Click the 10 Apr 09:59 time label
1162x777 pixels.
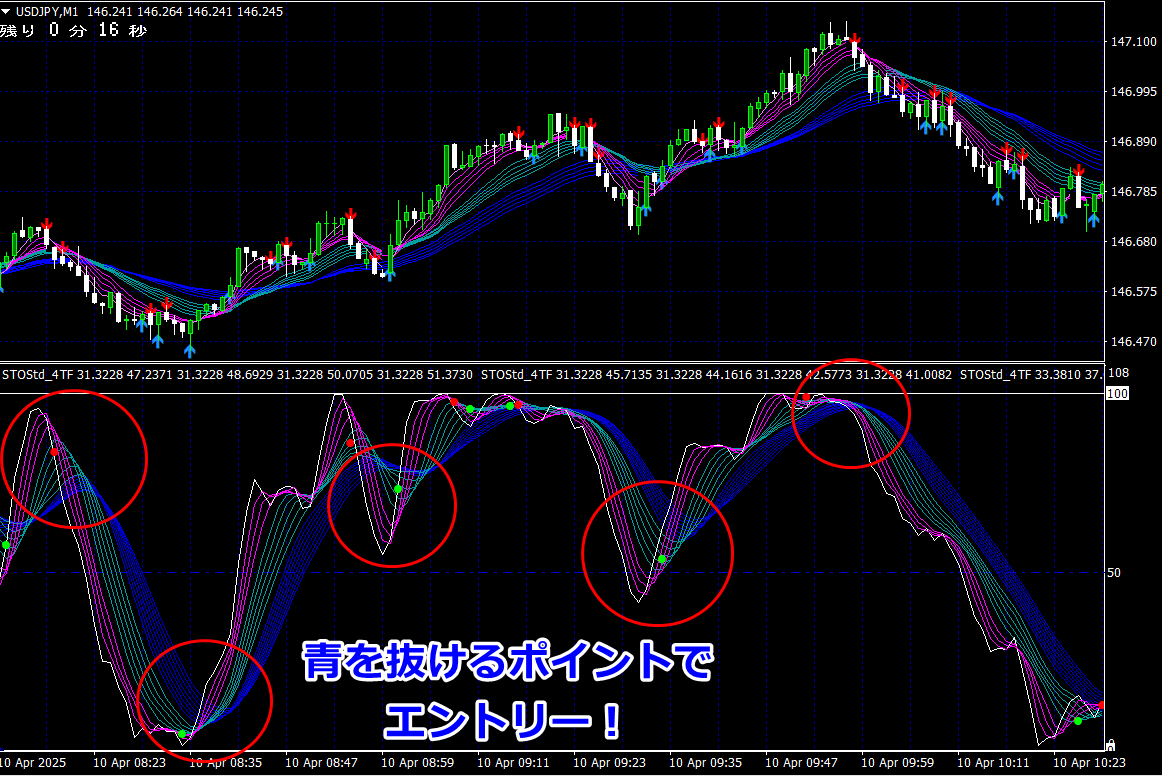click(897, 762)
